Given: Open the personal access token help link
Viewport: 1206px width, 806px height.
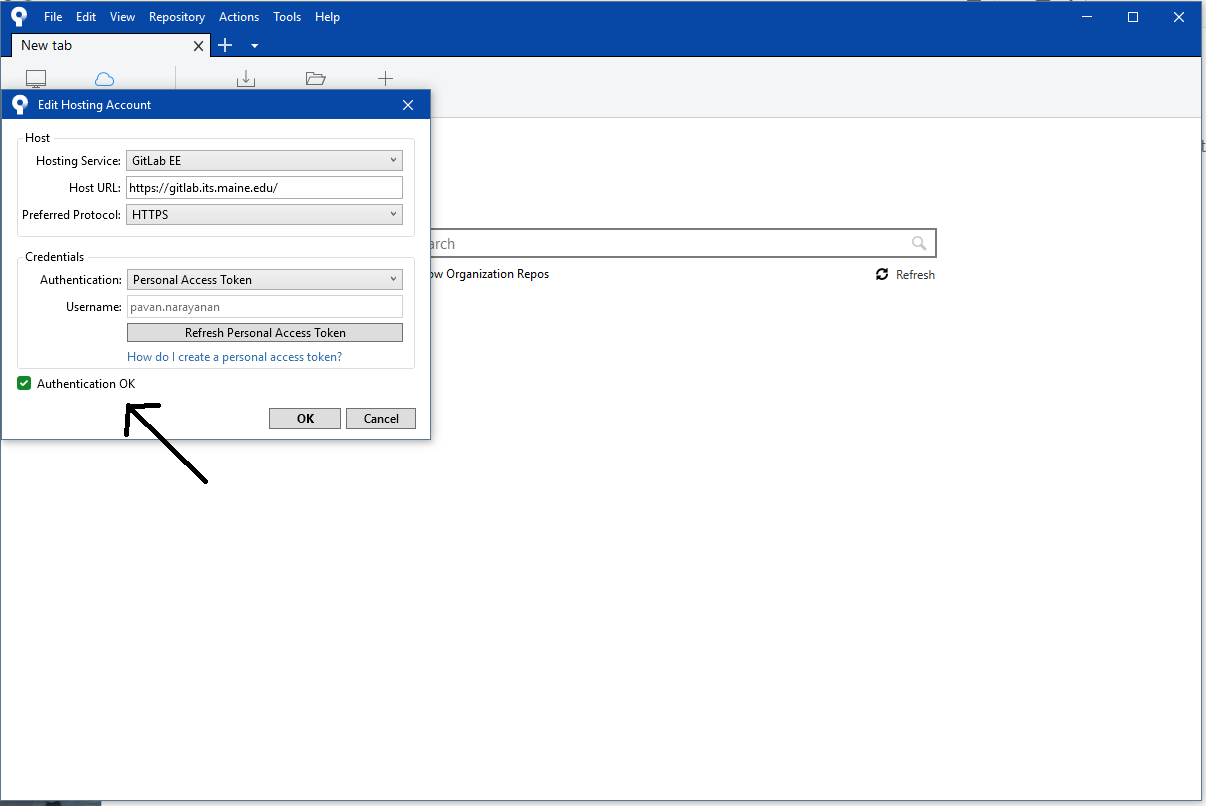Looking at the screenshot, I should 235,357.
